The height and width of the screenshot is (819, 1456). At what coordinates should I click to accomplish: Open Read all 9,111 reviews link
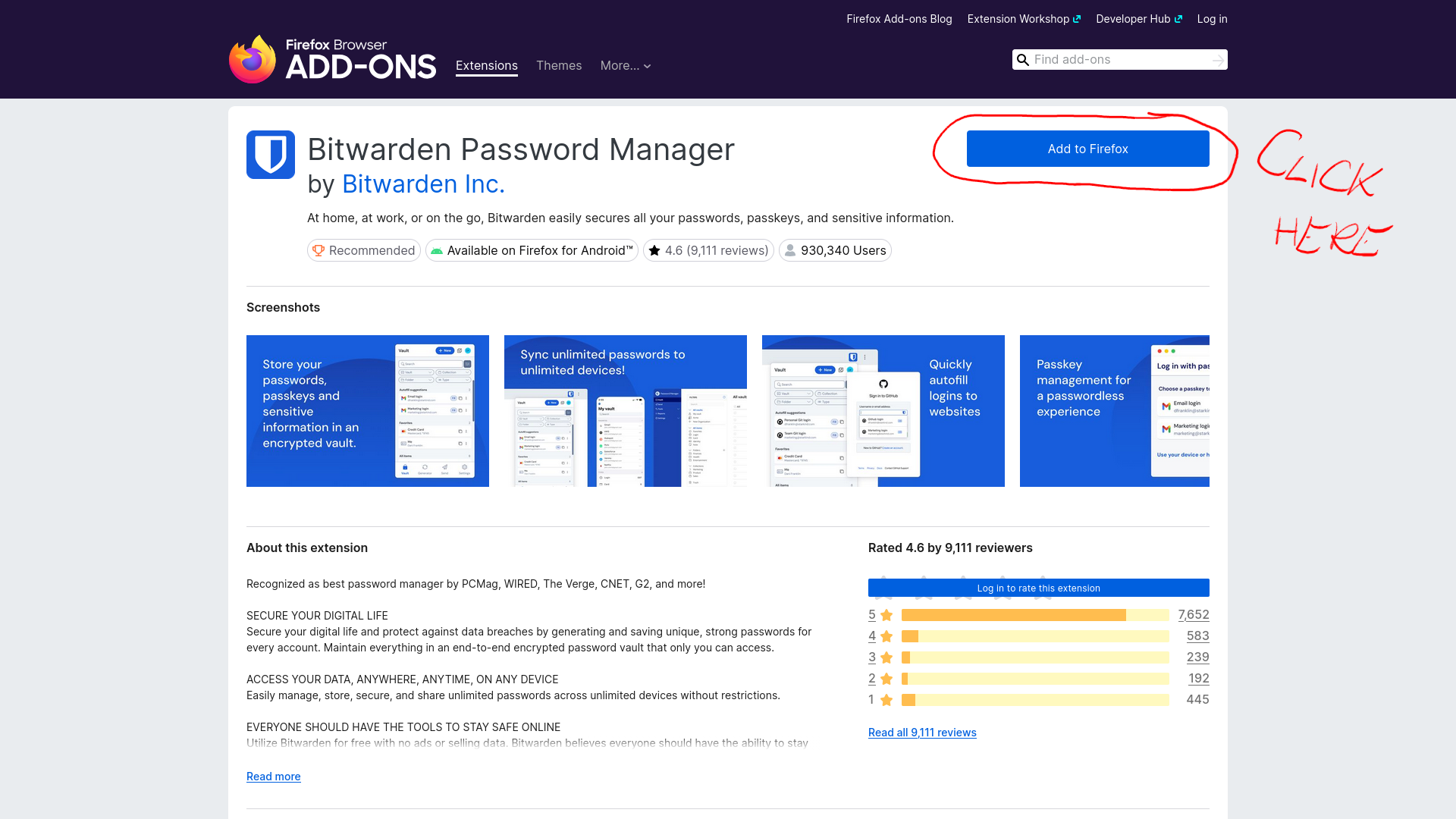[922, 733]
